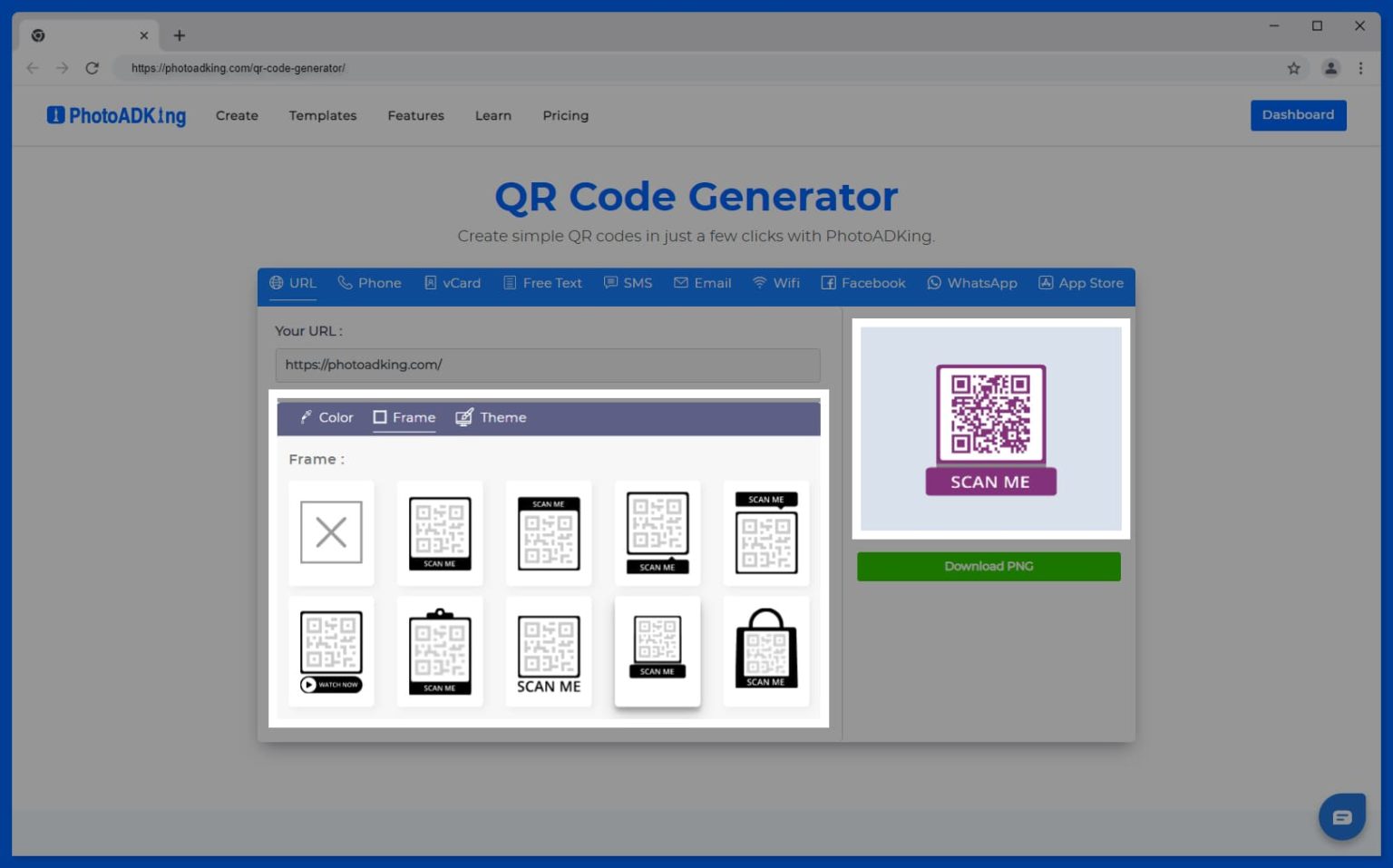Click the vCard tab icon
Screen dimensions: 1393x868
click(x=430, y=283)
